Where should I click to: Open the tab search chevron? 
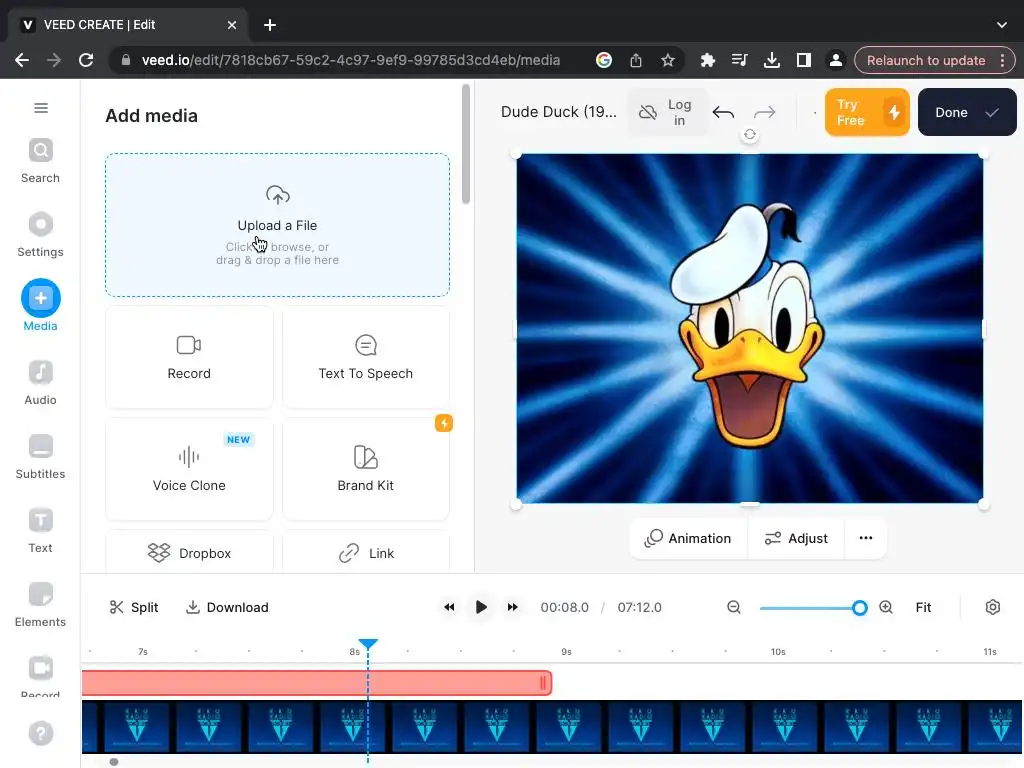[1002, 25]
